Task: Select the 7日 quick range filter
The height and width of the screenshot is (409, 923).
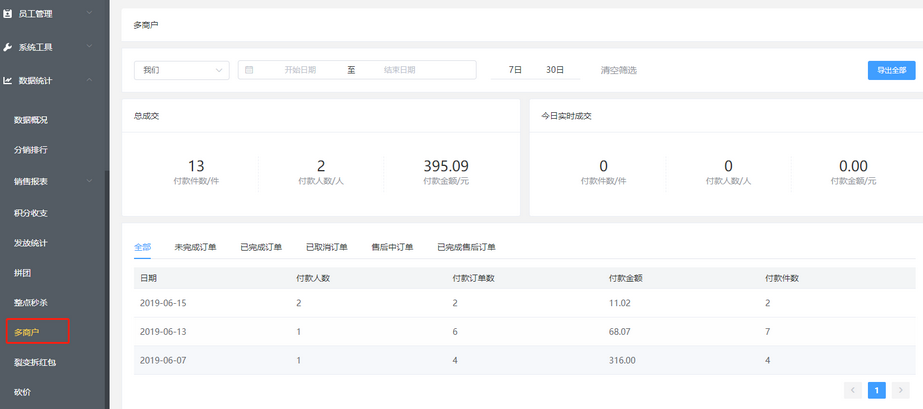Action: click(x=515, y=70)
